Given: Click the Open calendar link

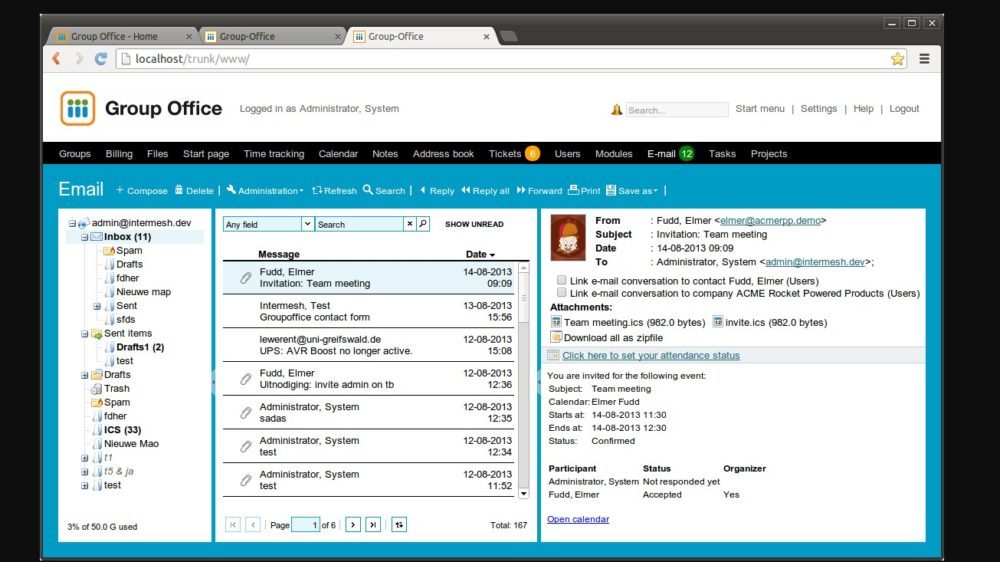Looking at the screenshot, I should click(578, 519).
